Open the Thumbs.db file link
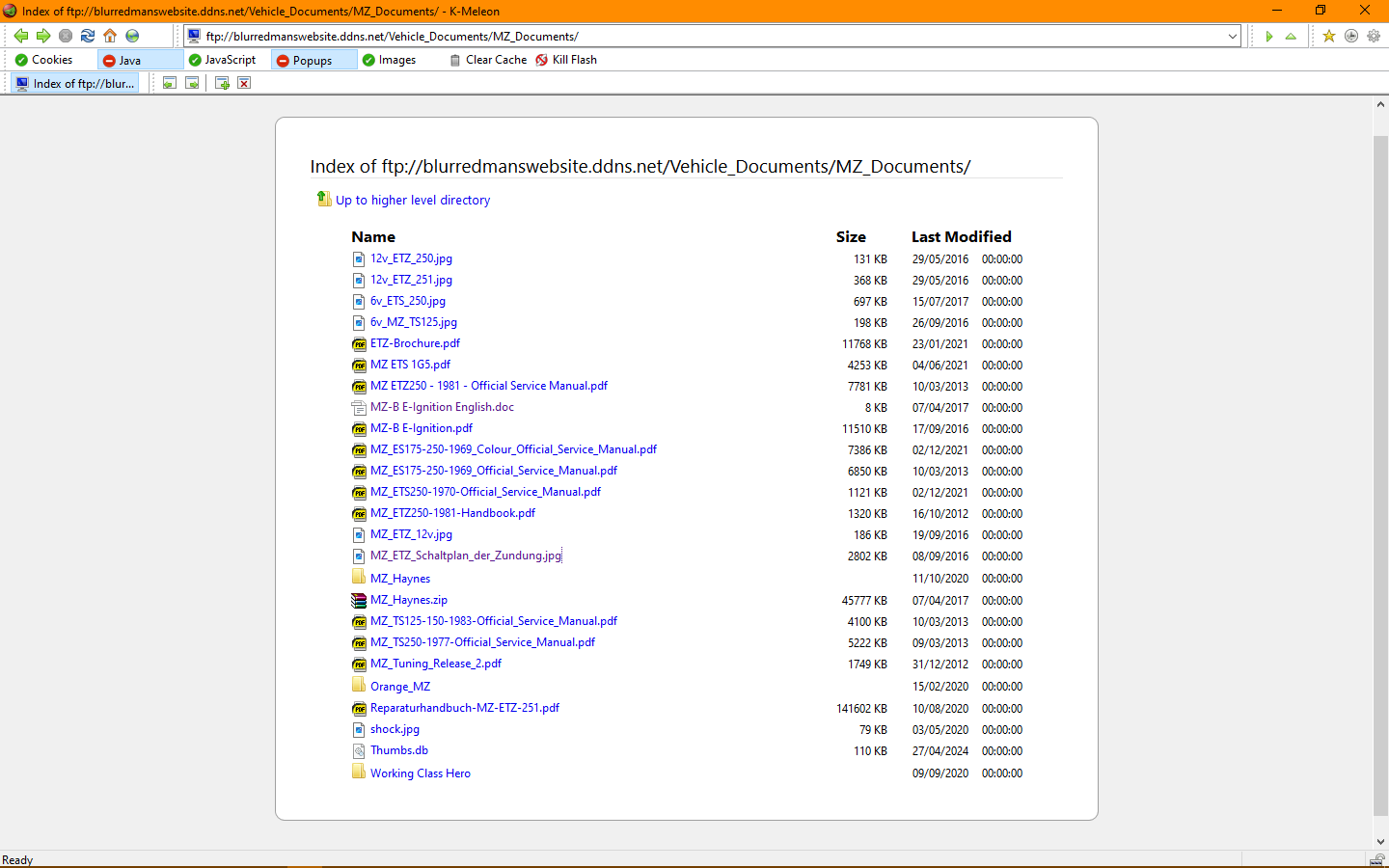The width and height of the screenshot is (1389, 868). pyautogui.click(x=399, y=750)
